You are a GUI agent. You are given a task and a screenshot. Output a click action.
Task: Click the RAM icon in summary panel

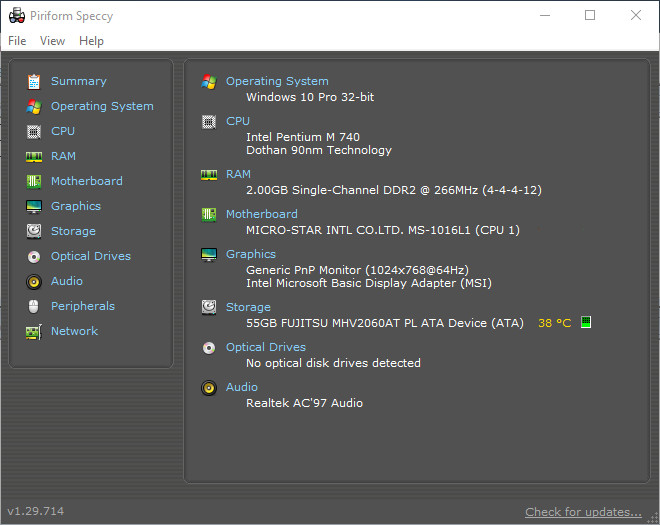pos(209,175)
